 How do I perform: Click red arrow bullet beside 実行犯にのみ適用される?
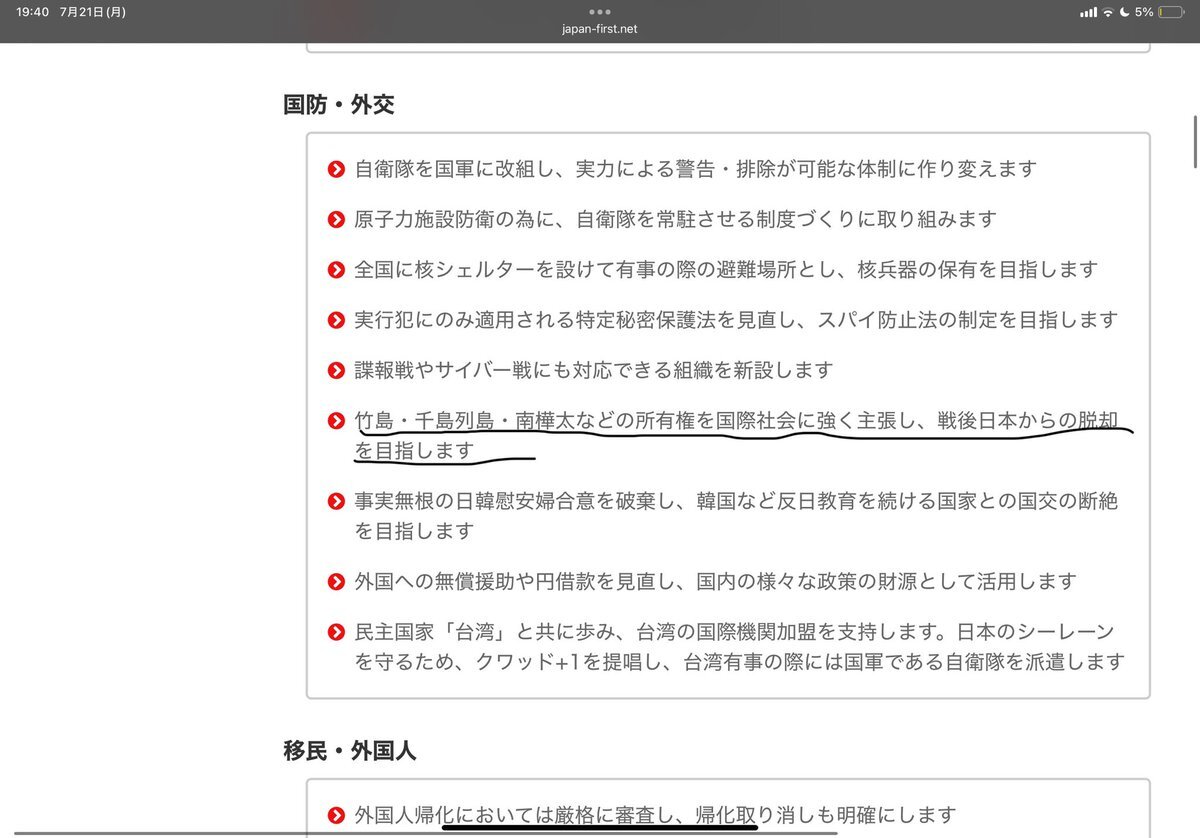pos(336,321)
